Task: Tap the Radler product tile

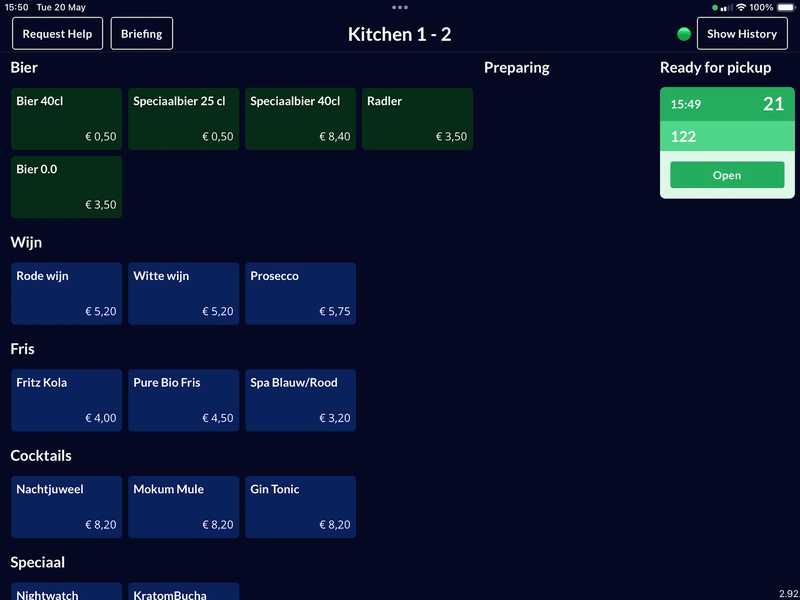Action: (x=417, y=119)
